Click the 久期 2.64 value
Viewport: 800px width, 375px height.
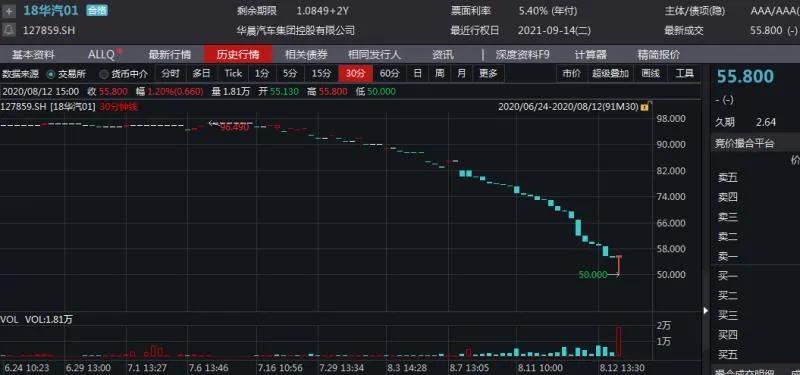[766, 122]
